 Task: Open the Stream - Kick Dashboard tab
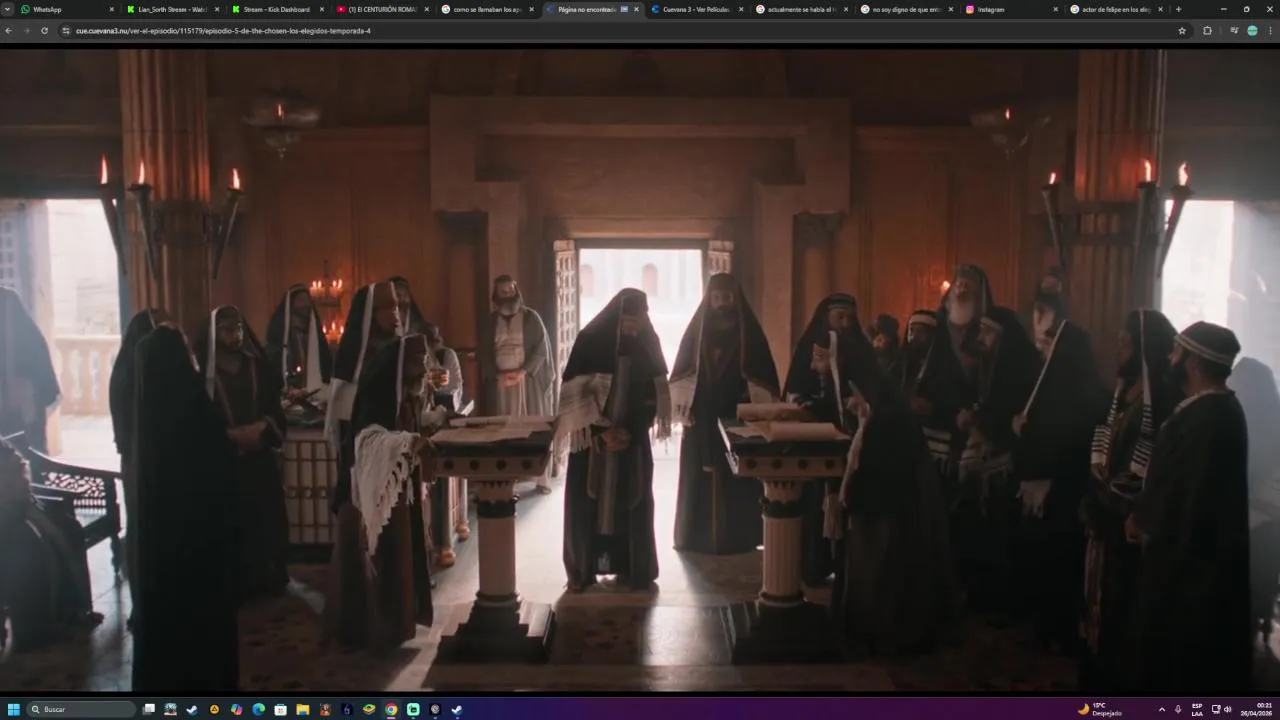pyautogui.click(x=277, y=9)
